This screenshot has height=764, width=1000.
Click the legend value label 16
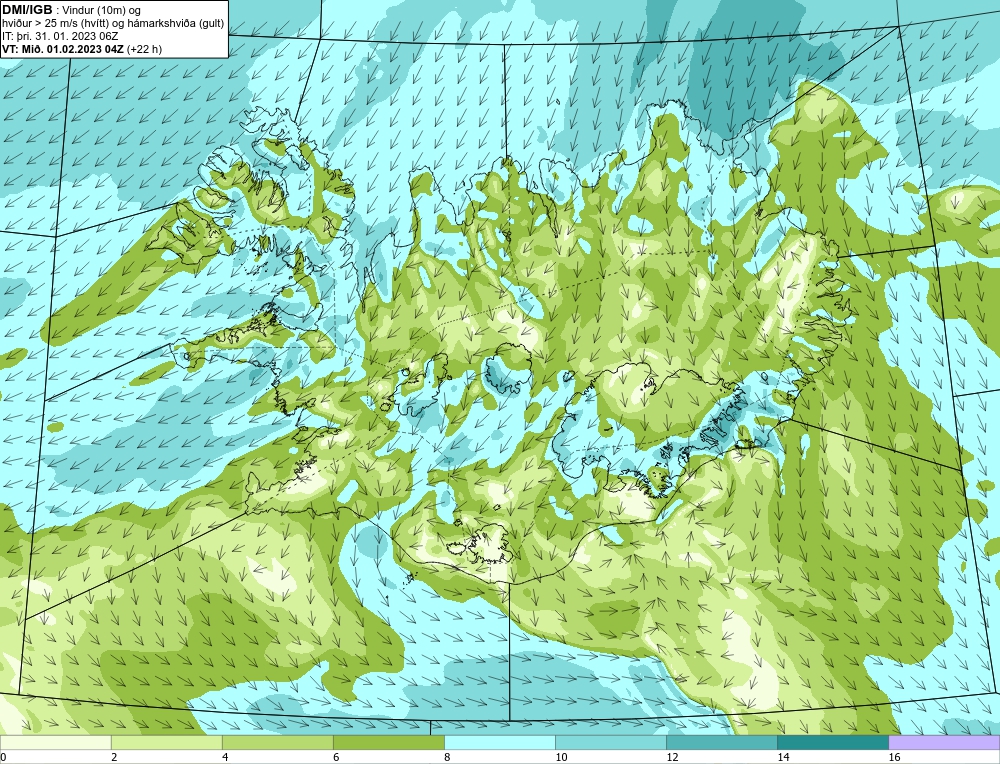893,757
